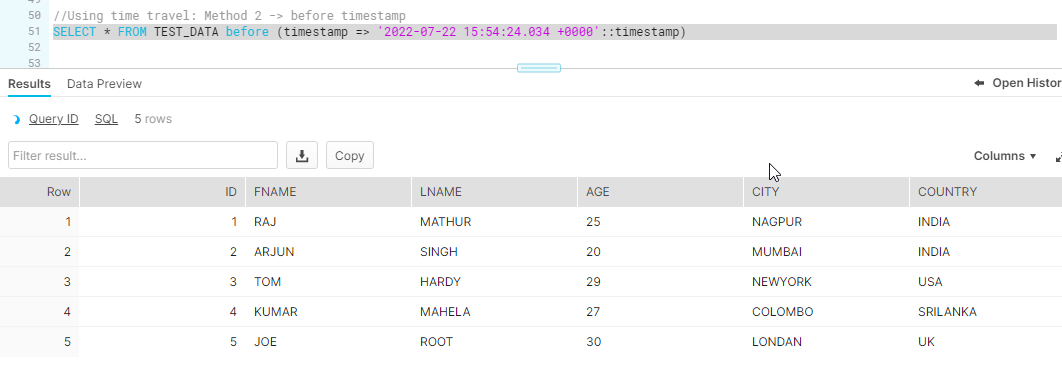
Task: Select the LONDAN cell
Action: click(x=826, y=342)
